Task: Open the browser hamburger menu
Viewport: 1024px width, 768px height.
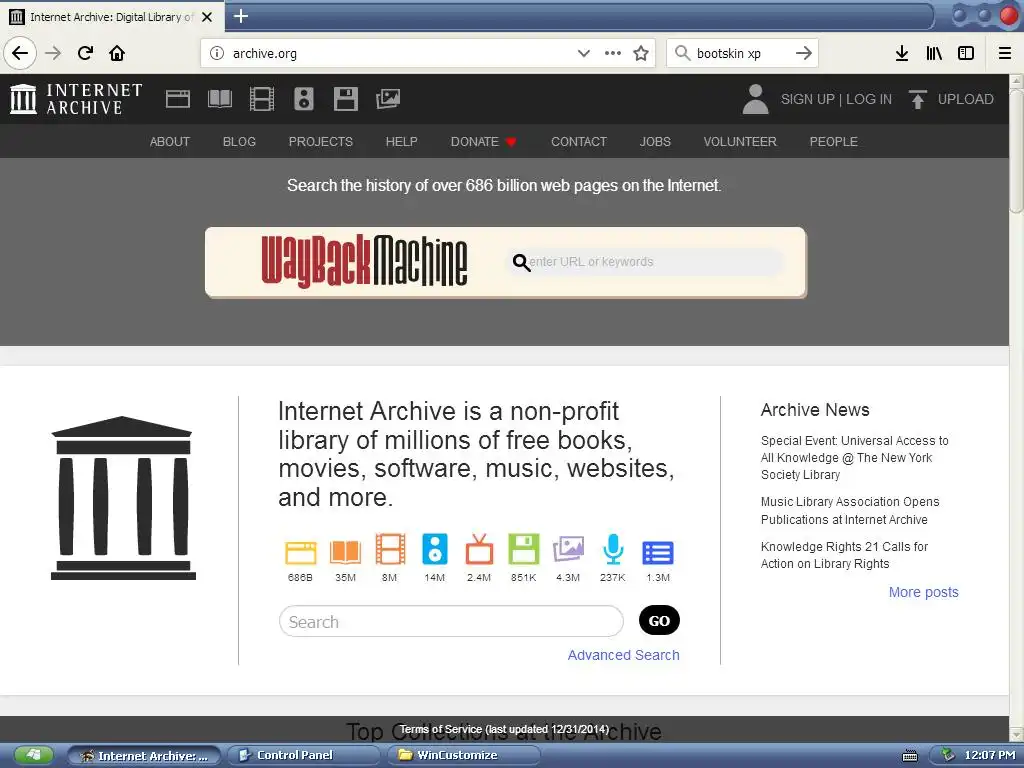Action: [x=1005, y=53]
